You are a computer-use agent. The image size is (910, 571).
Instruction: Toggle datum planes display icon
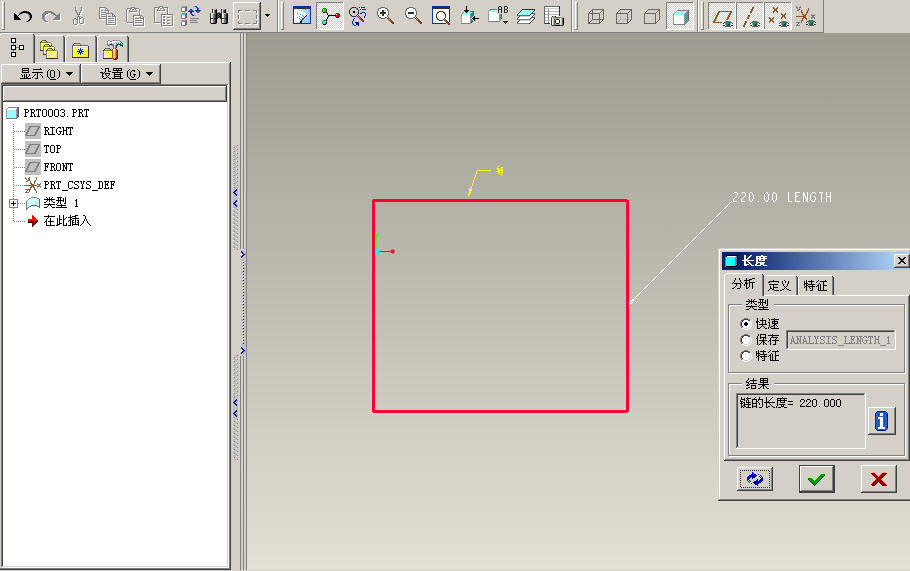(x=721, y=16)
